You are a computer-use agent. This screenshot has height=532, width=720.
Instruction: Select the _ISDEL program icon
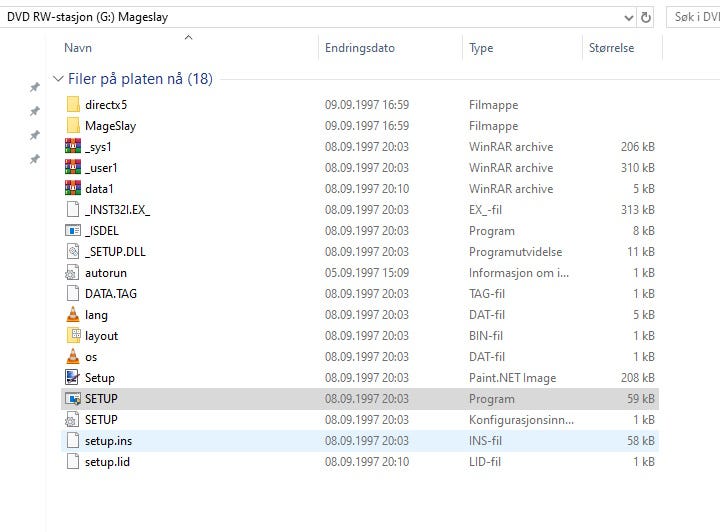coord(73,230)
